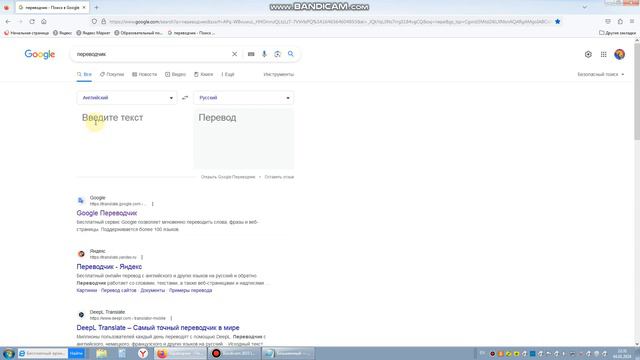Open the 'Образовательный по...' bookmark
Screen dimensions: 640x360
(x=138, y=33)
